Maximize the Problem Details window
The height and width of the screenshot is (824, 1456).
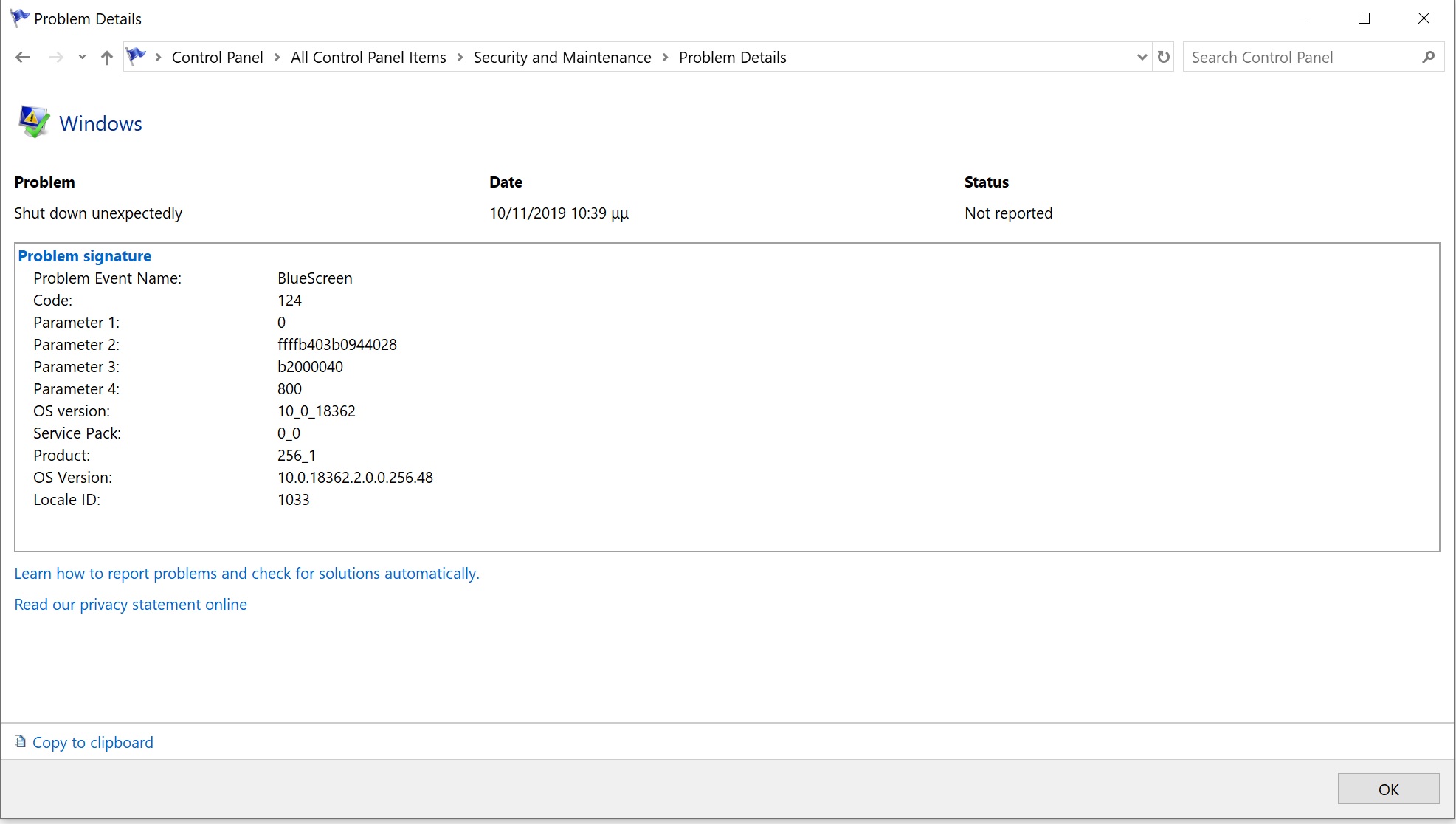(1364, 18)
